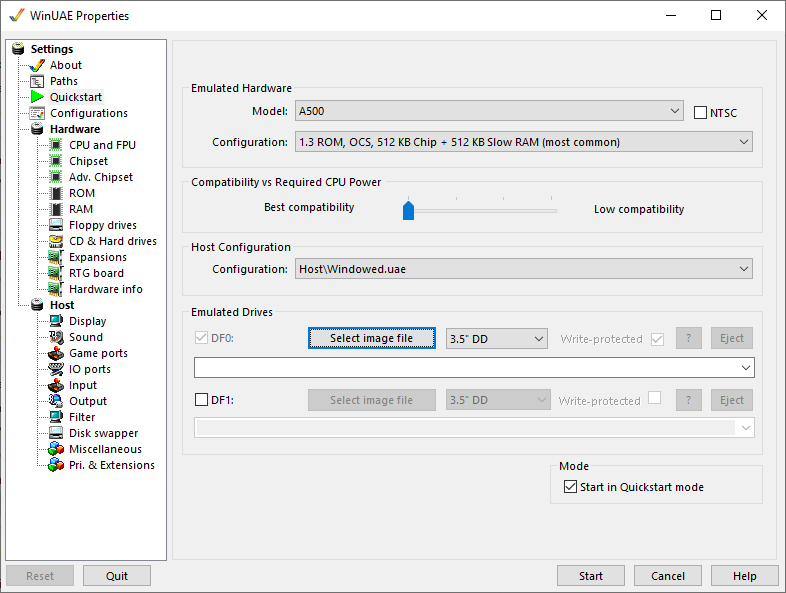Viewport: 786px width, 593px height.
Task: Click the Miscellaneous colored blocks icon
Action: 56,449
